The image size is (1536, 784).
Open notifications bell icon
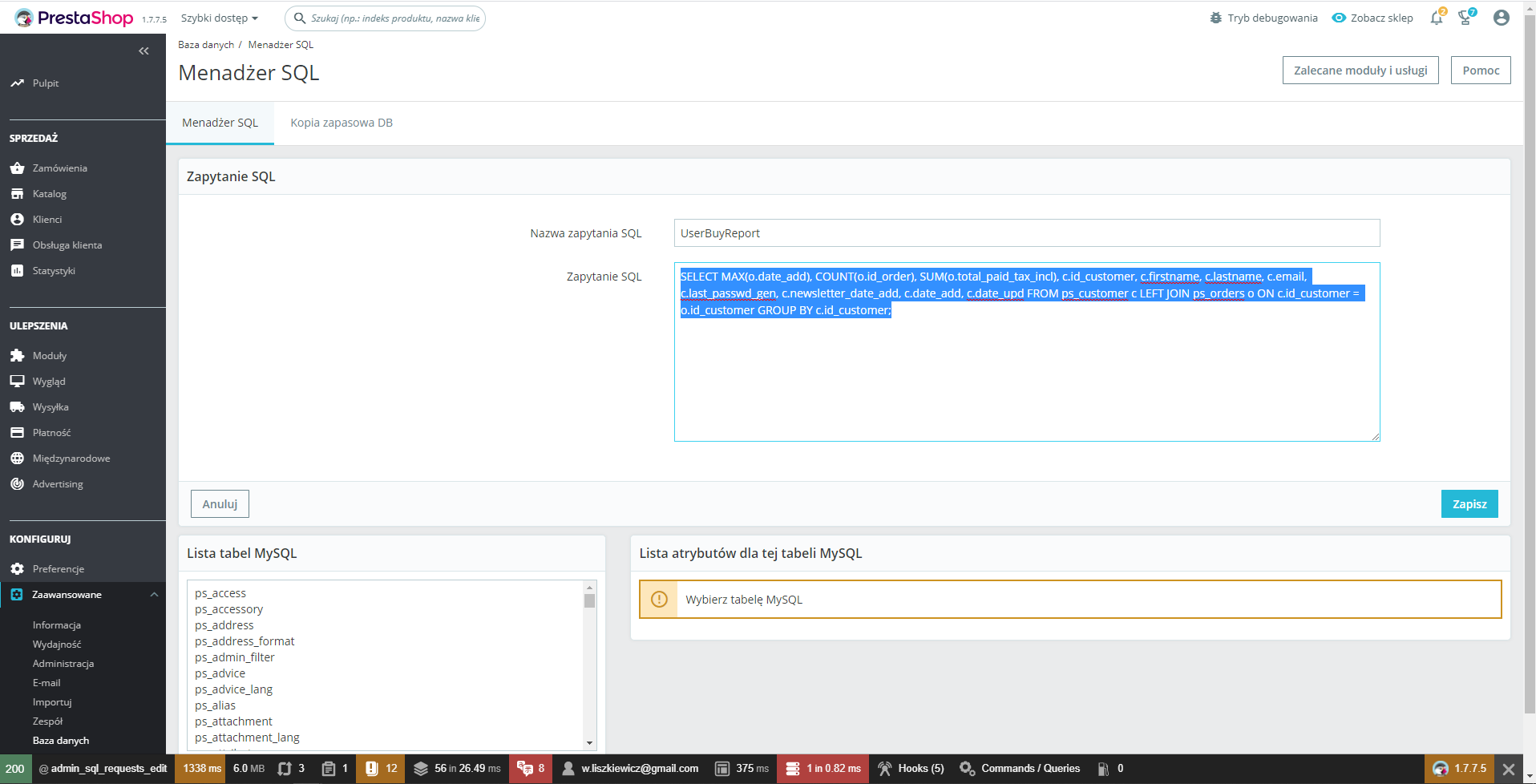tap(1437, 18)
